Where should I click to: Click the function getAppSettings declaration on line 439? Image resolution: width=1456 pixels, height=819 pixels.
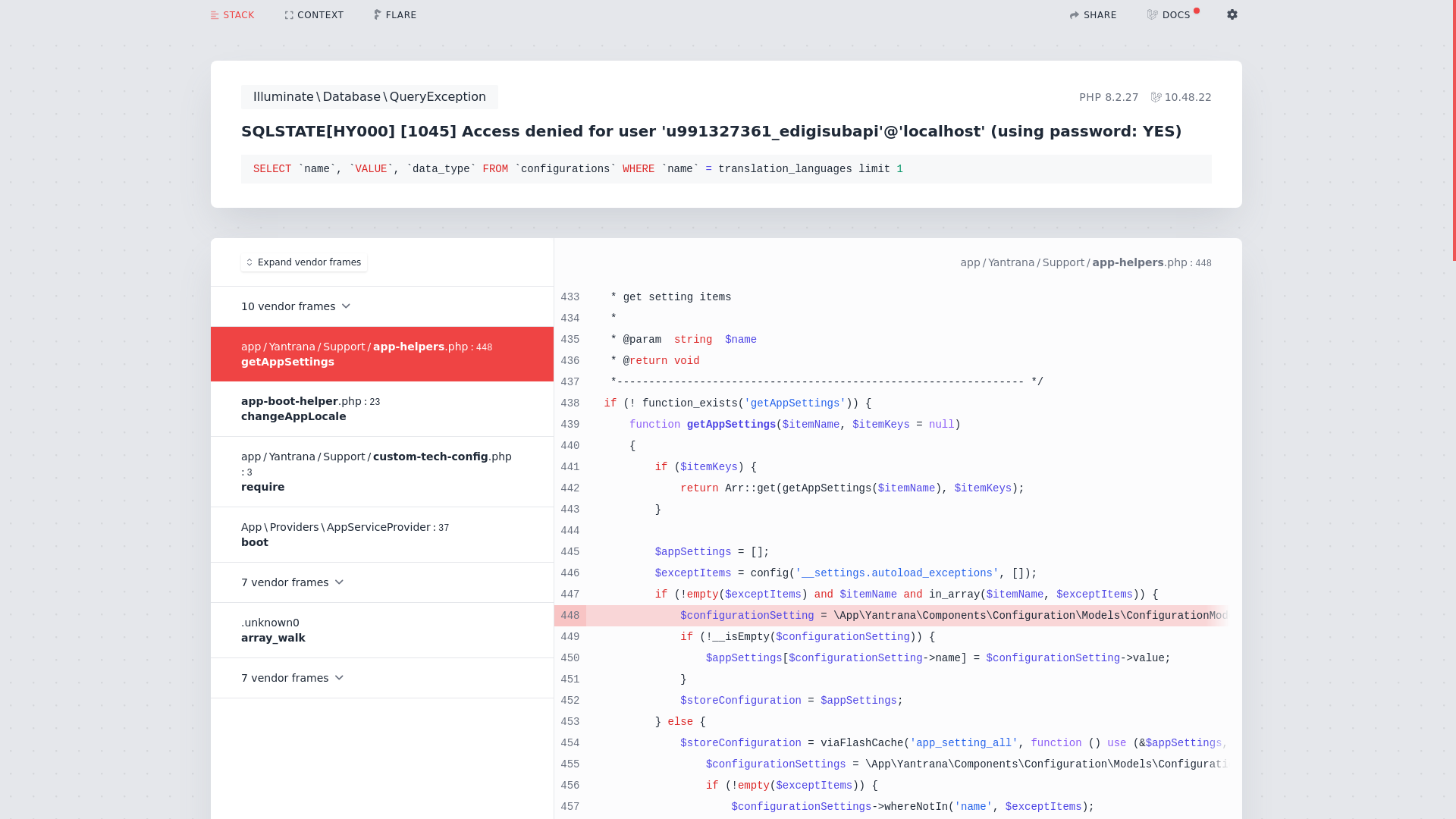point(795,425)
